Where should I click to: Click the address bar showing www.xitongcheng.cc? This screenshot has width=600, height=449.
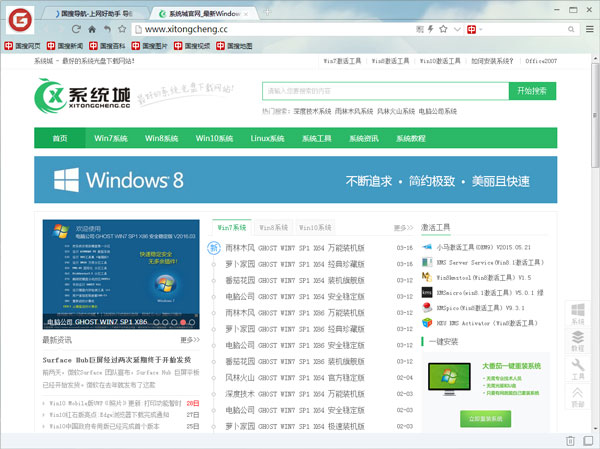272,29
